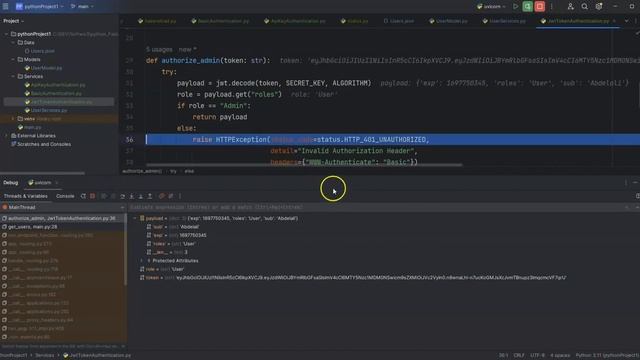Select Scratches and Consoles

point(41,144)
